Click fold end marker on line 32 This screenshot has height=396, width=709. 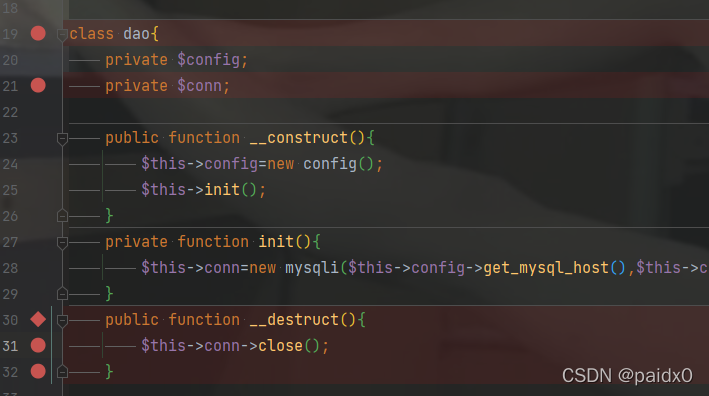point(62,372)
